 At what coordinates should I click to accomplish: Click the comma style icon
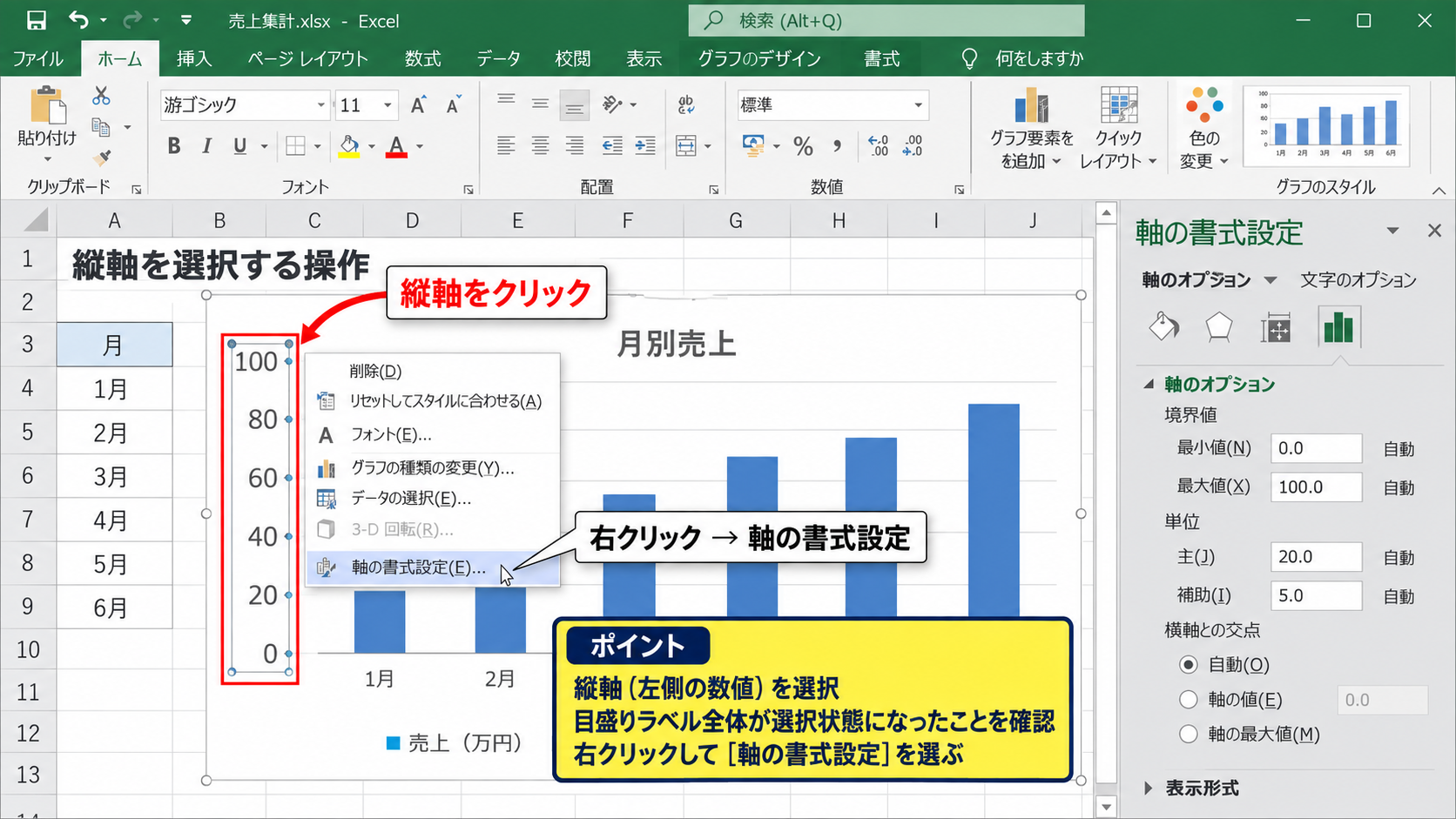click(837, 146)
